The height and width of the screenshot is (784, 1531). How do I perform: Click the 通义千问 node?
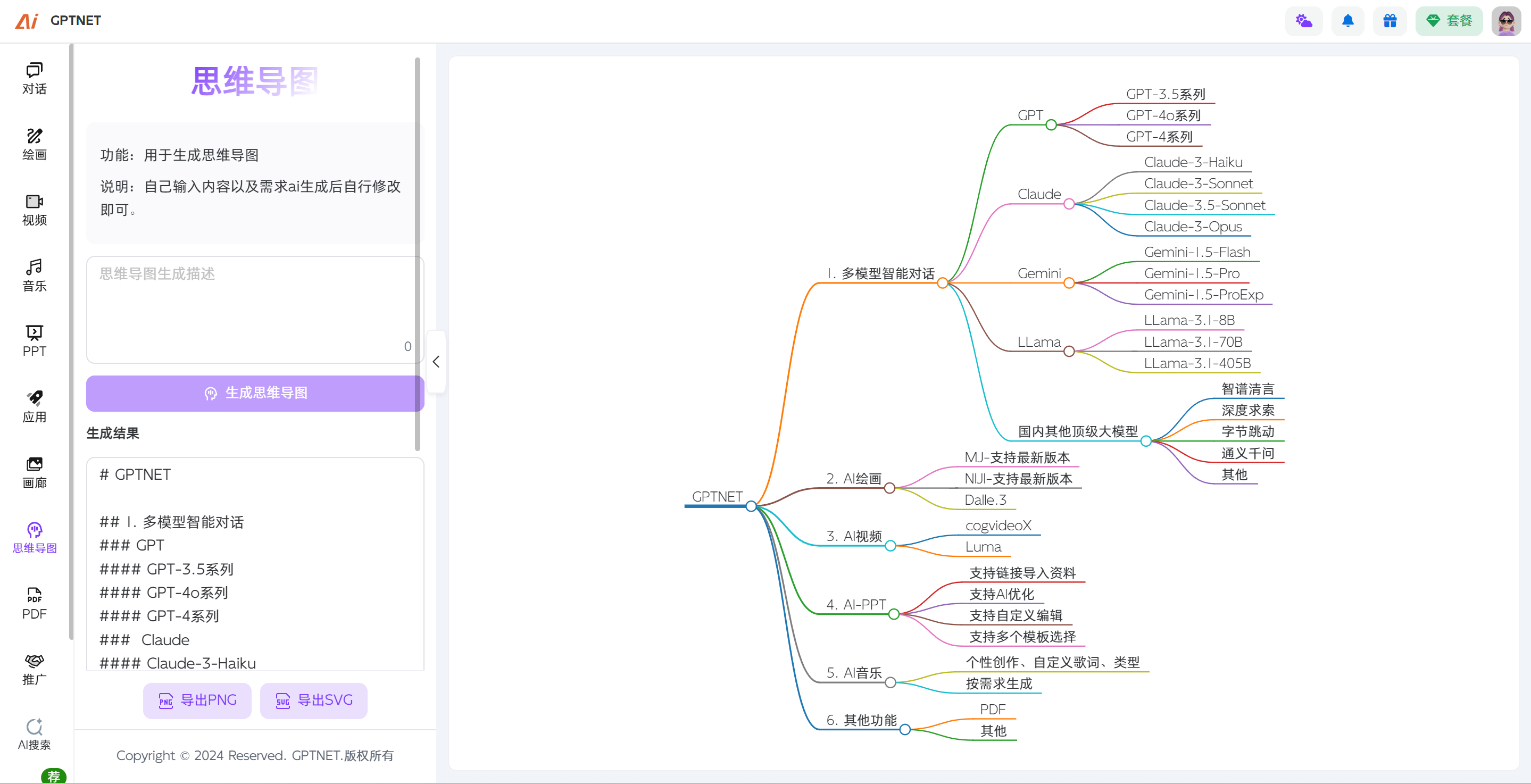[x=1247, y=453]
